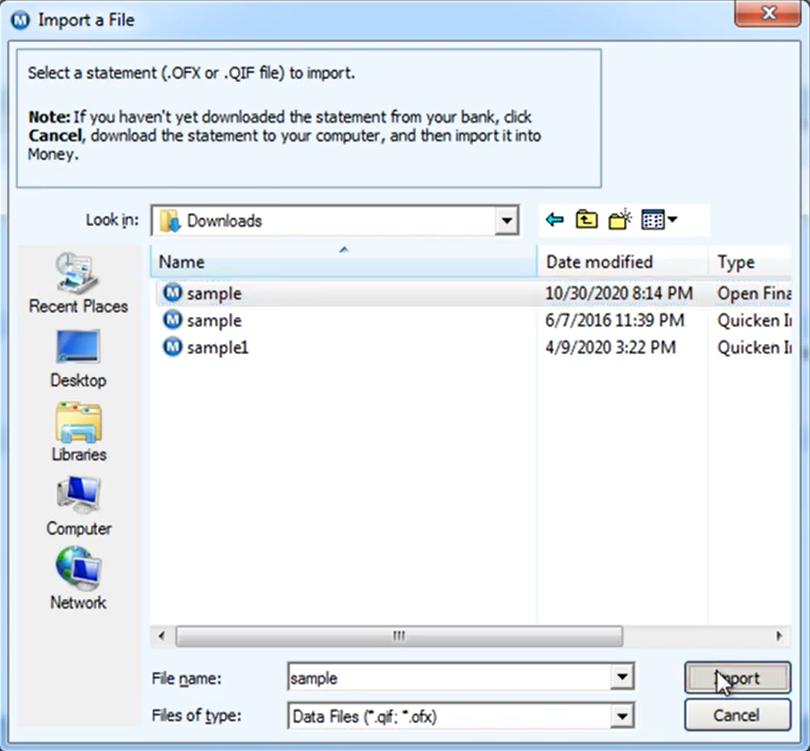This screenshot has height=751, width=810.
Task: Click the Open Fina type cell
Action: [754, 293]
